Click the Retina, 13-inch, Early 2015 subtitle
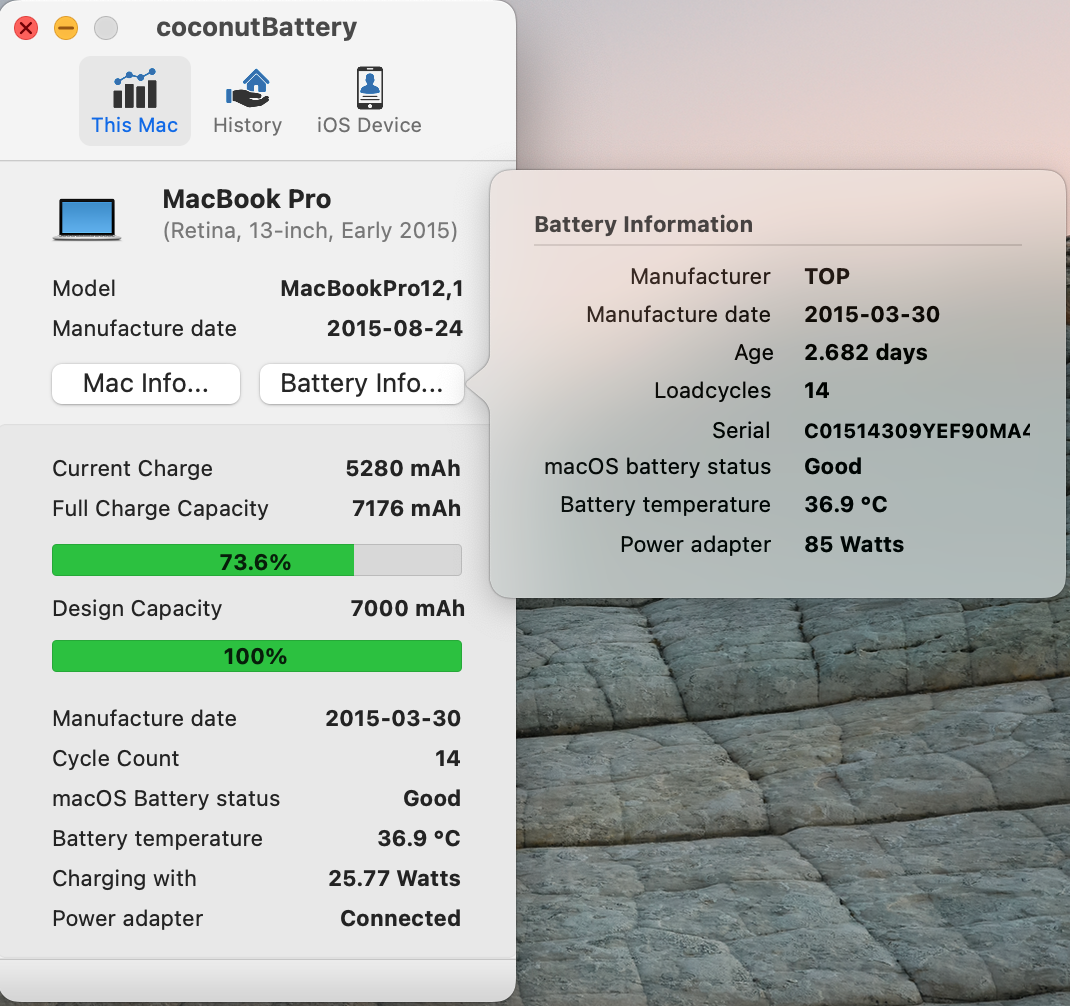Viewport: 1070px width, 1006px height. (x=310, y=231)
